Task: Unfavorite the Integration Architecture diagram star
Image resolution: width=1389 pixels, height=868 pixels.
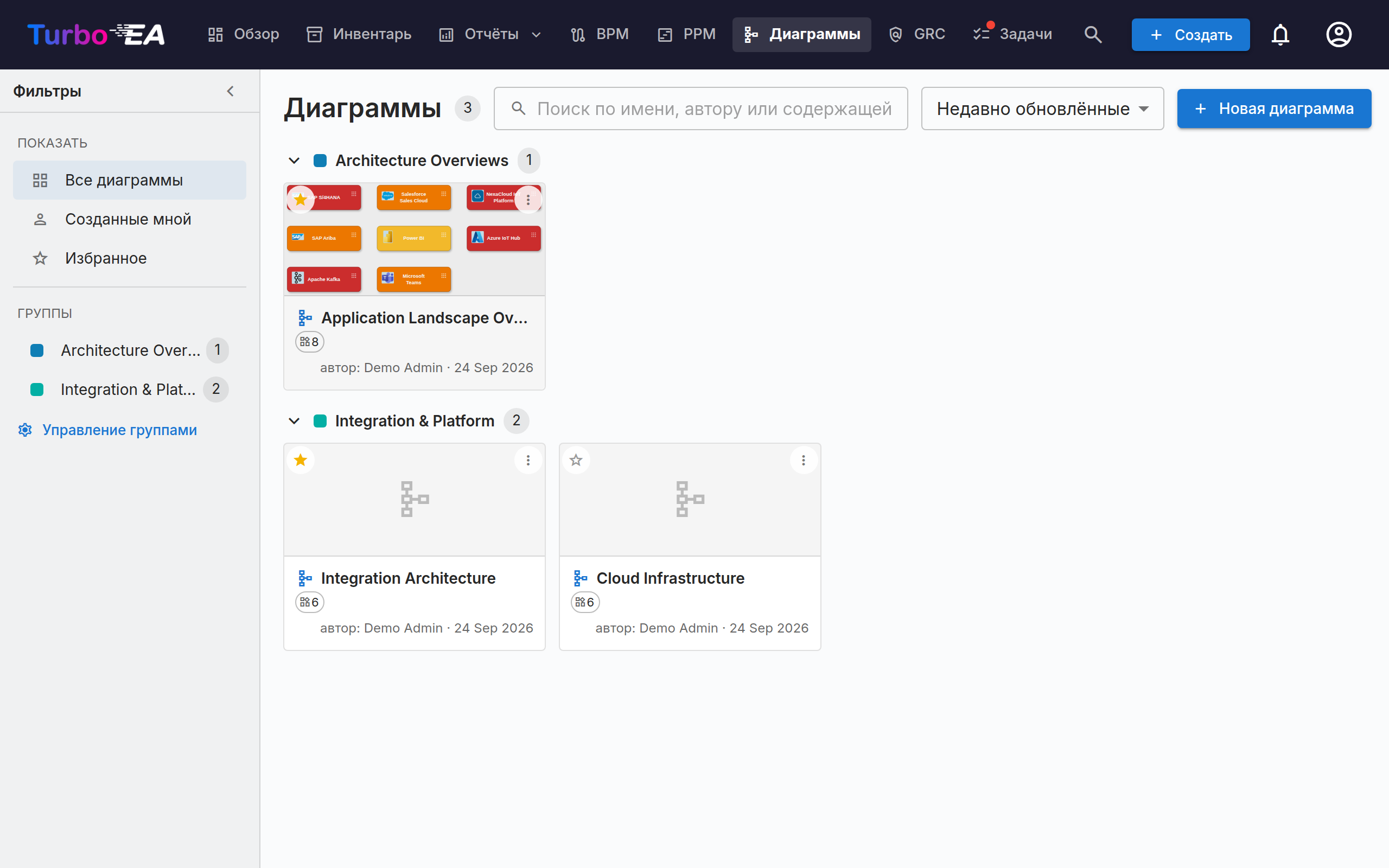Action: (x=301, y=460)
